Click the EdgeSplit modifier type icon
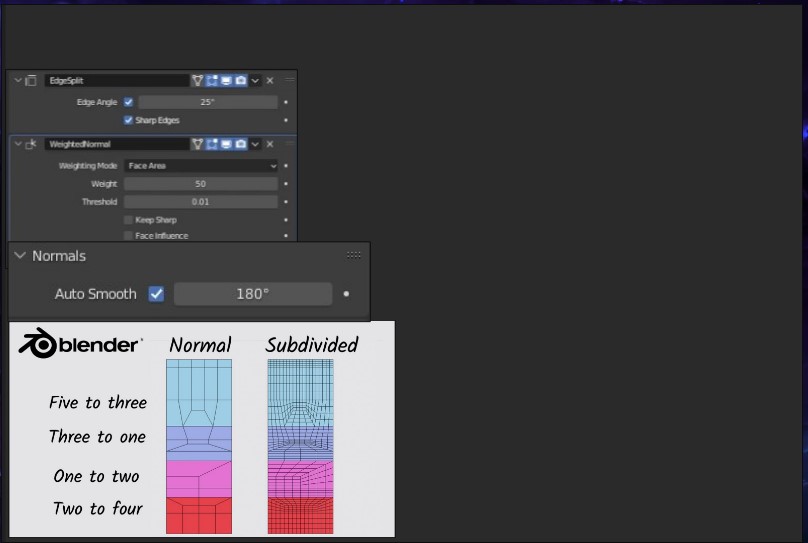 coord(31,80)
